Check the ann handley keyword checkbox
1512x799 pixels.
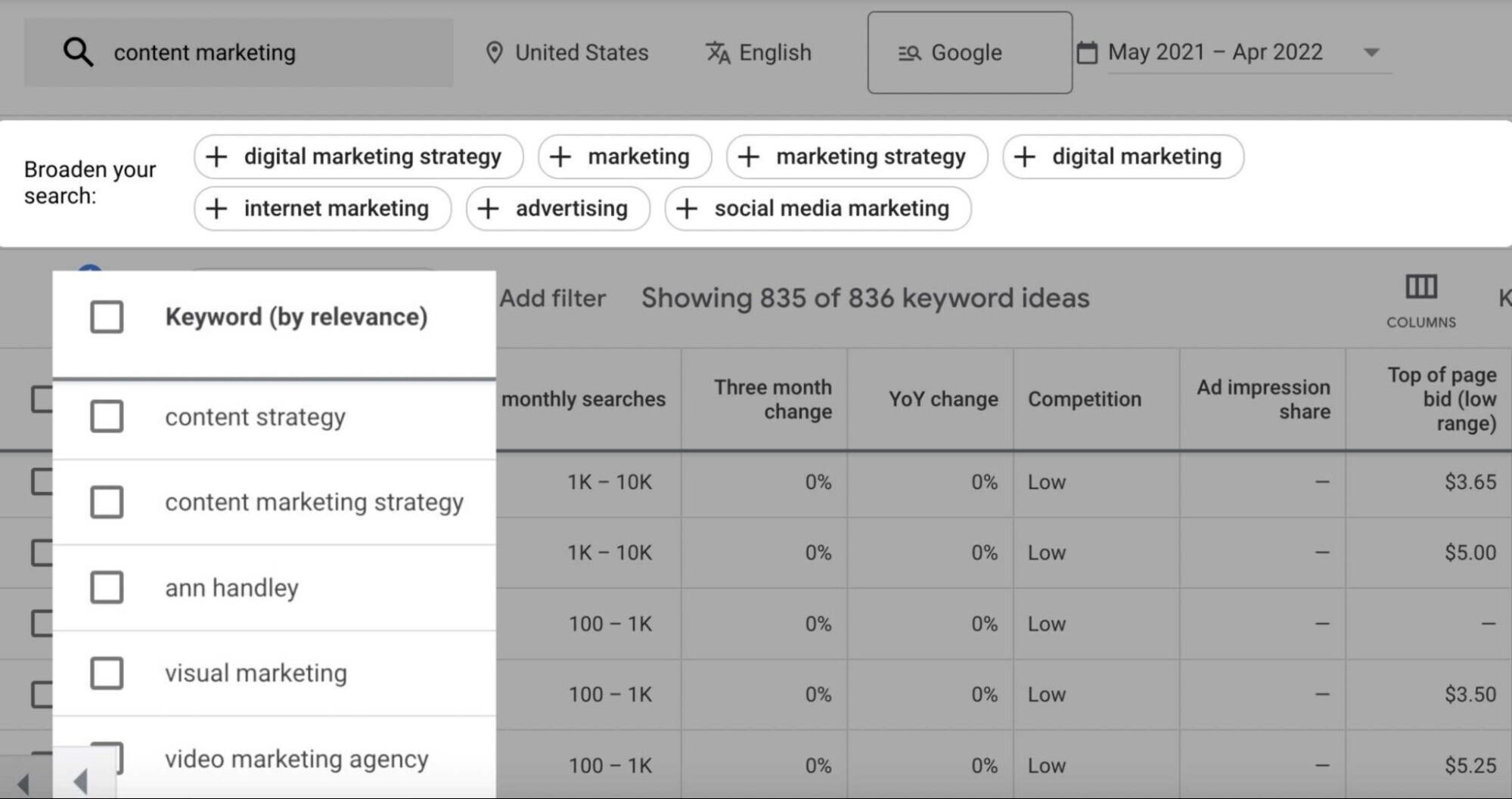pyautogui.click(x=106, y=587)
